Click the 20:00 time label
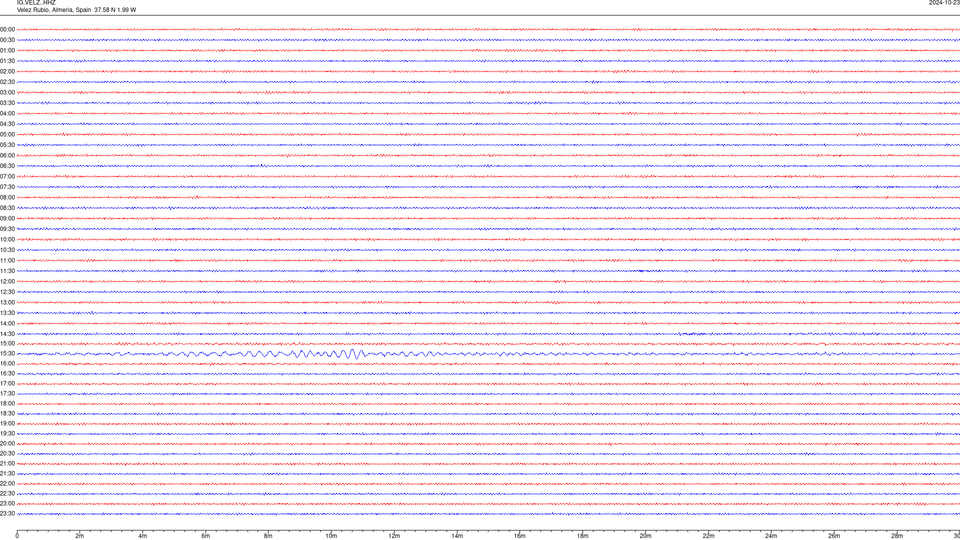Viewport: 960px width, 540px height. coord(7,444)
